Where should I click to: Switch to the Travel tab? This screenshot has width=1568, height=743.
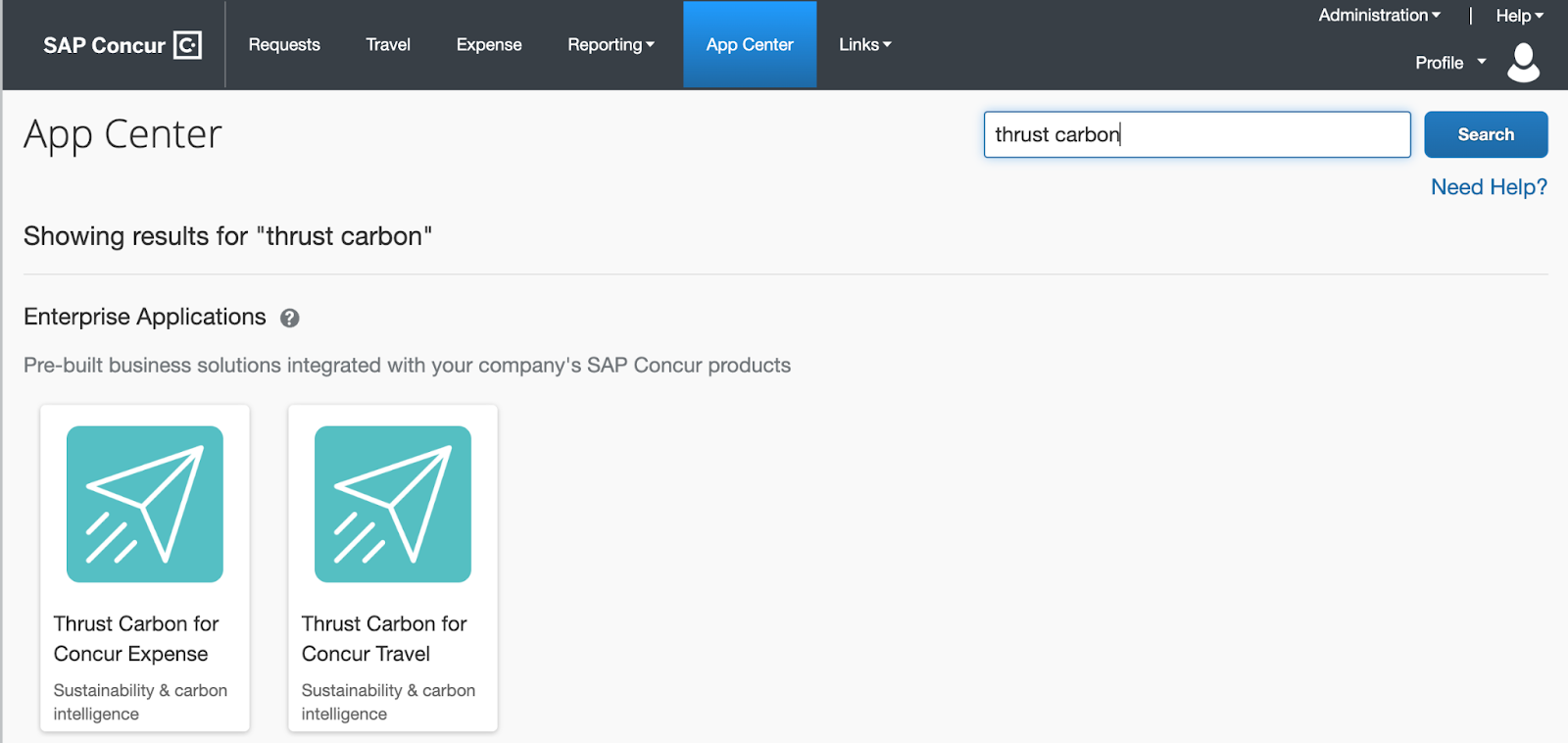(x=388, y=45)
